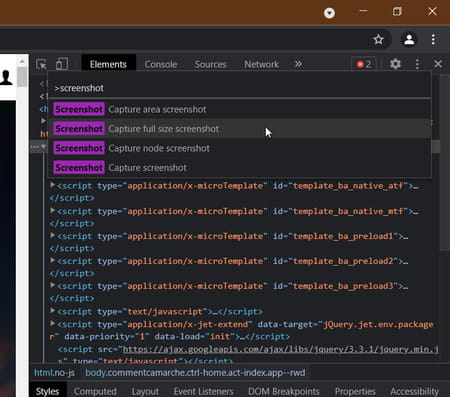Open the Chrome three-dot menu
This screenshot has width=450, height=397.
433,40
